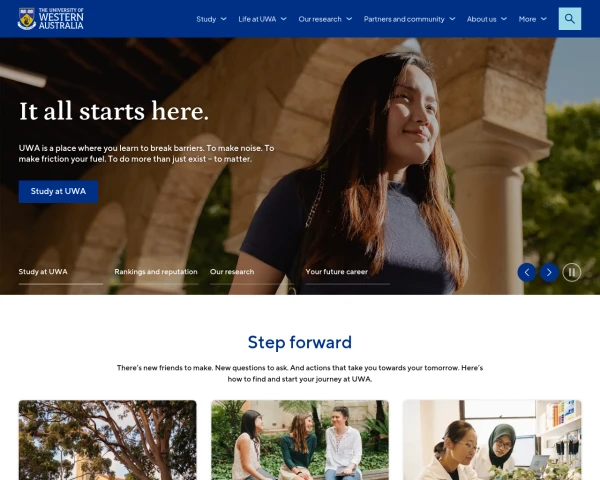Expand the Study menu chevron

click(224, 19)
